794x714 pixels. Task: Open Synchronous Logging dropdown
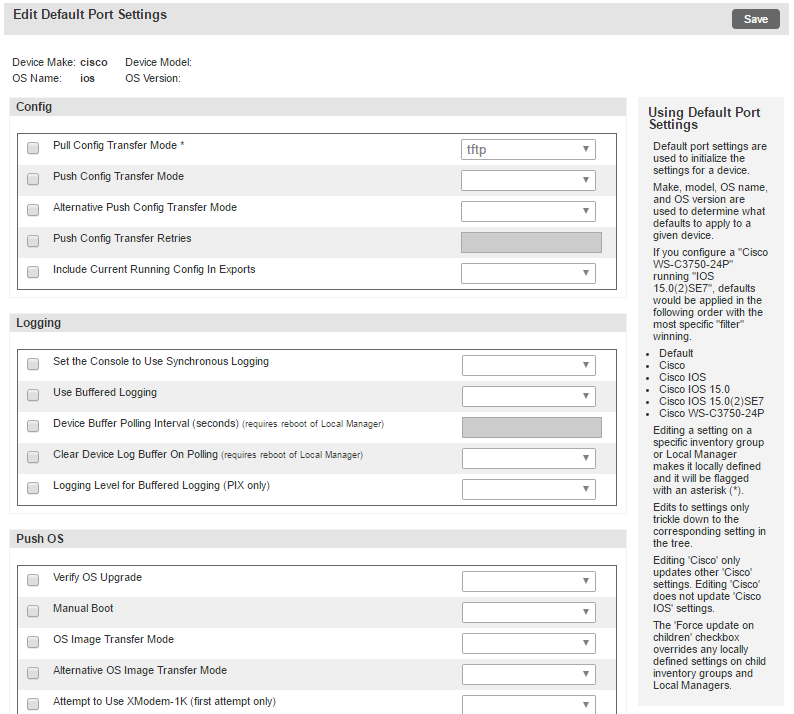(529, 365)
